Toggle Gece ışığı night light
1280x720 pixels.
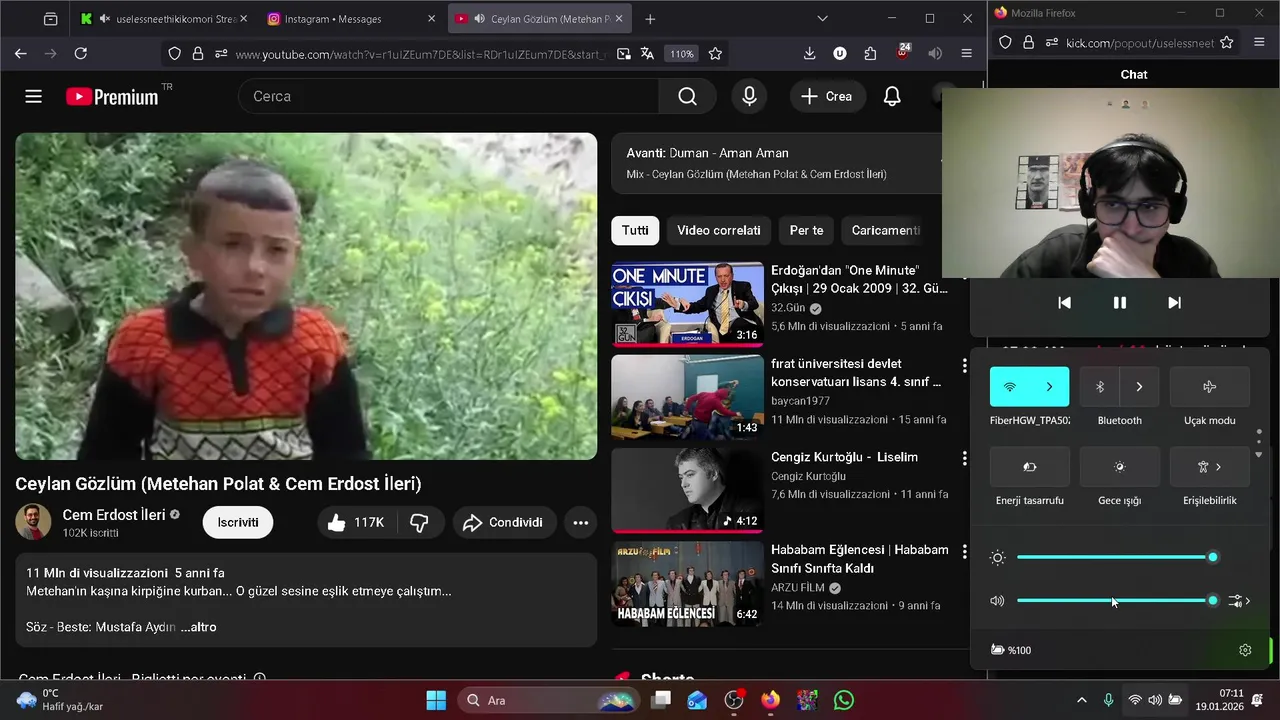[1119, 467]
